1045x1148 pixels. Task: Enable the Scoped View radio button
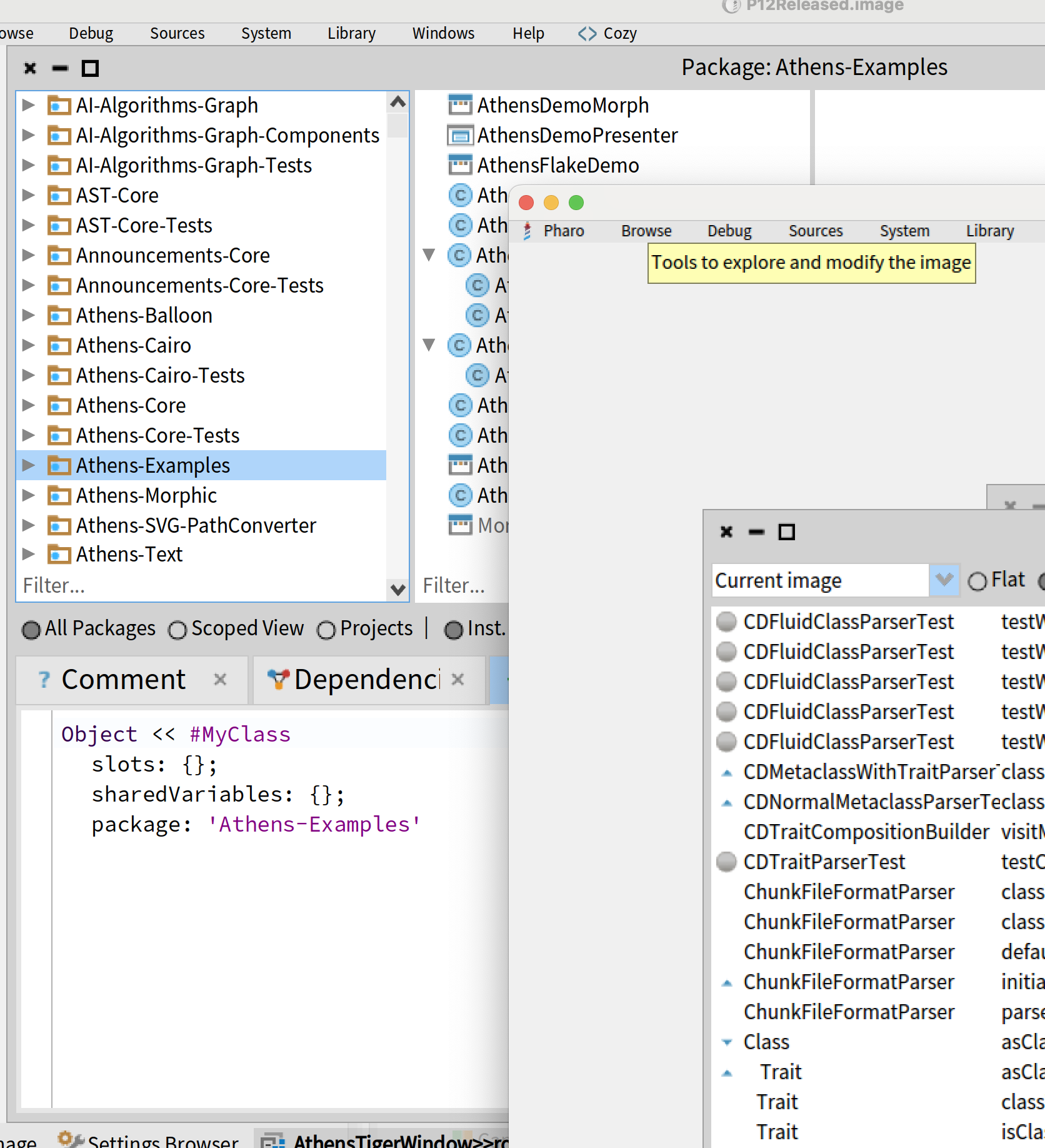(x=177, y=630)
